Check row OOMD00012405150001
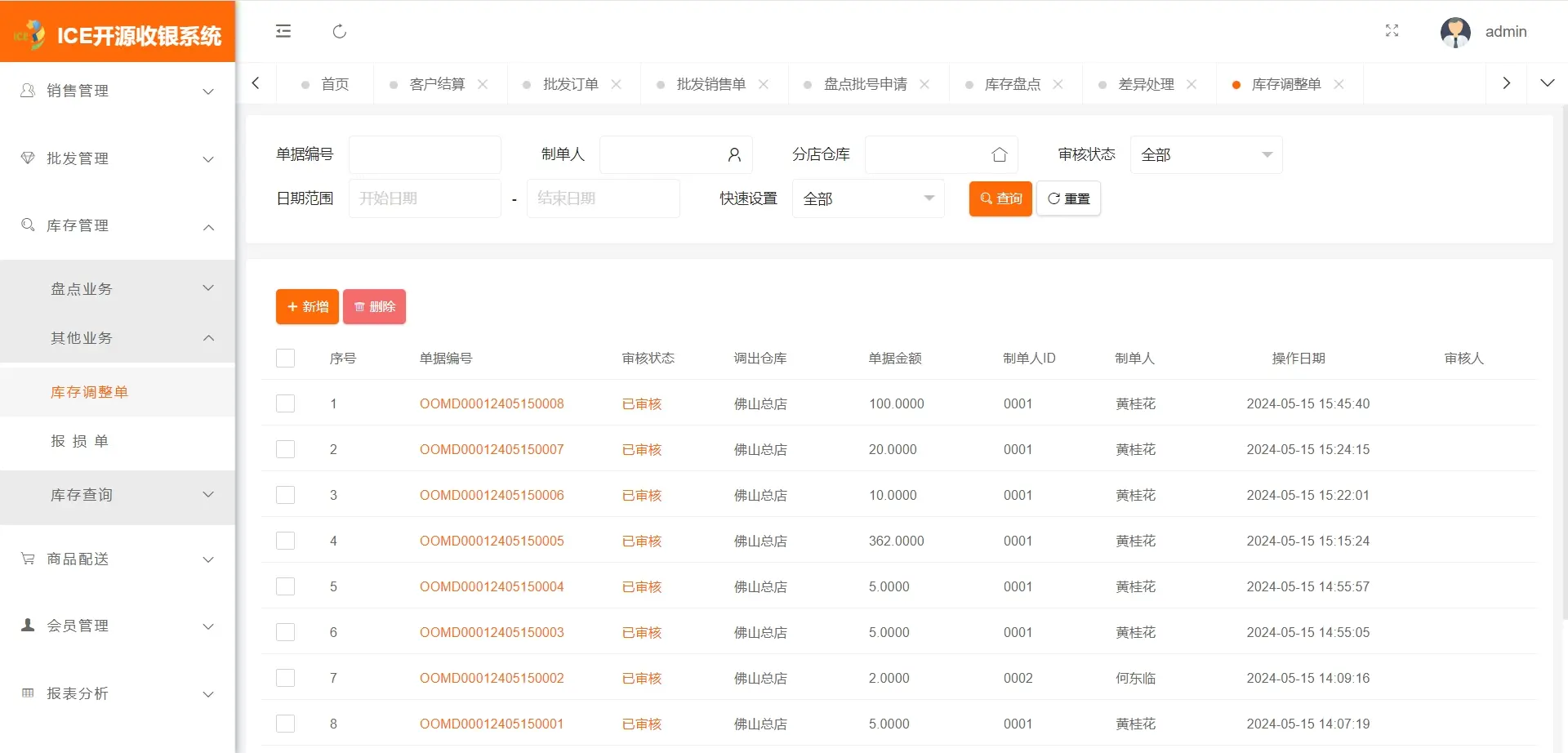This screenshot has height=753, width=1568. point(285,724)
